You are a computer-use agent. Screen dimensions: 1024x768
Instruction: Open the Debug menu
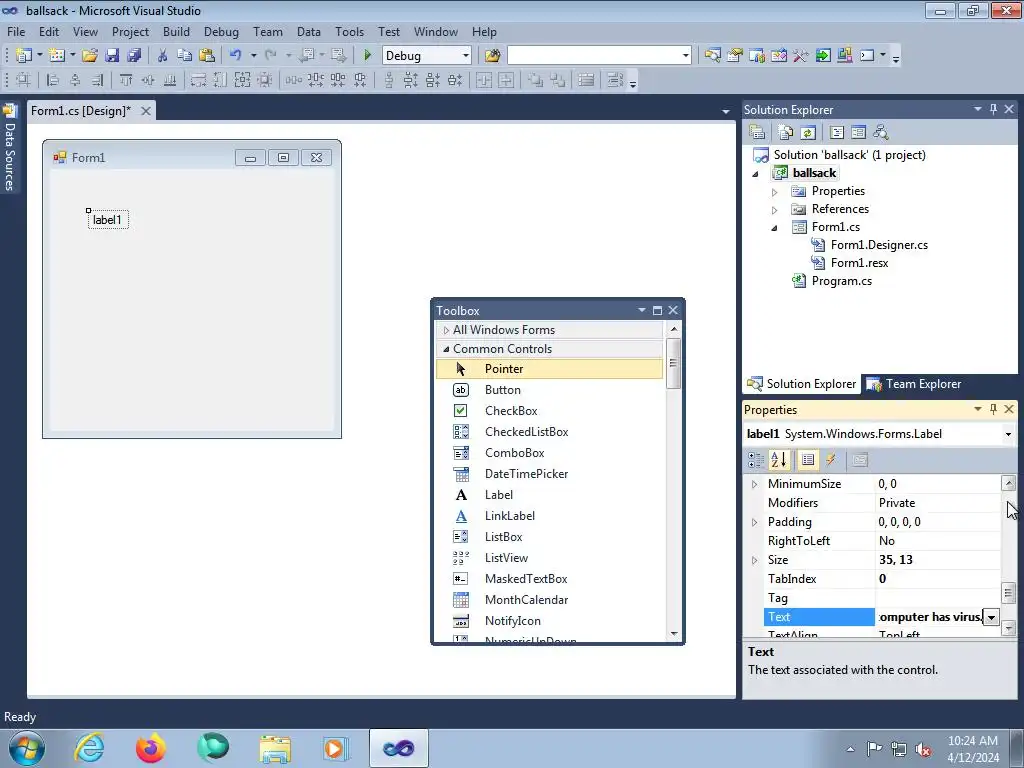221,31
